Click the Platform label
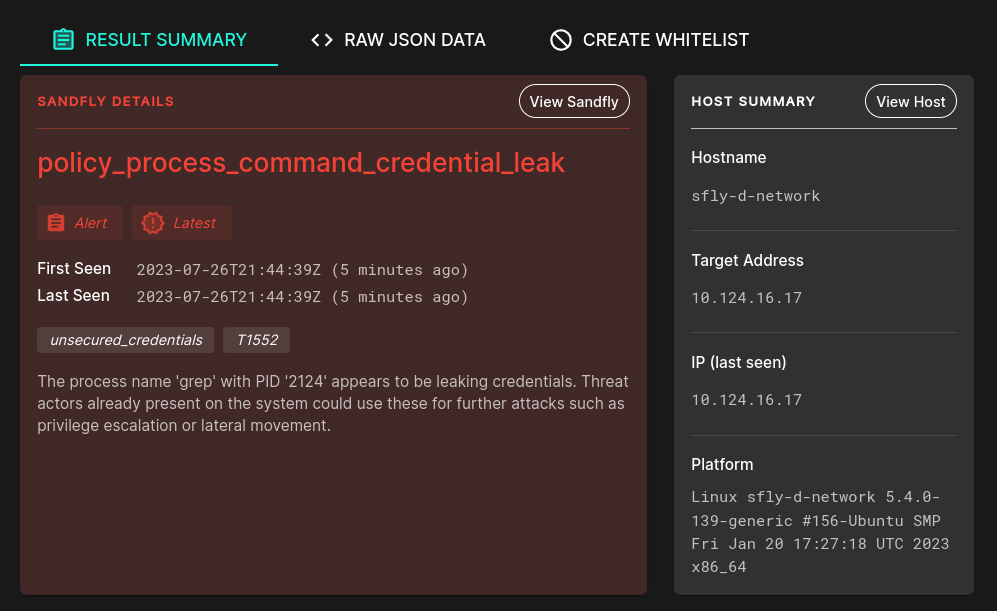Screen dimensions: 997x611 [722, 464]
